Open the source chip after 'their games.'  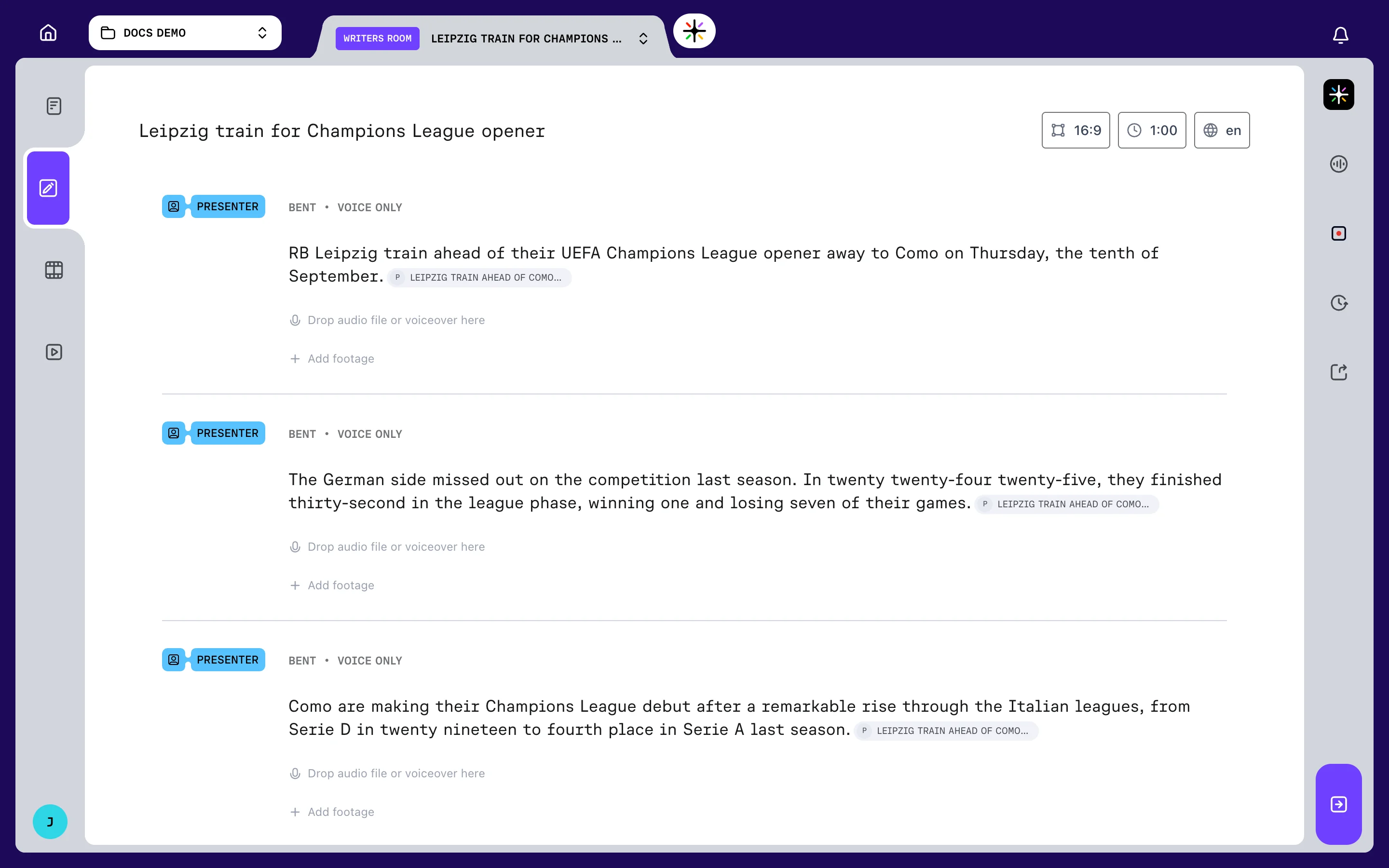1067,504
